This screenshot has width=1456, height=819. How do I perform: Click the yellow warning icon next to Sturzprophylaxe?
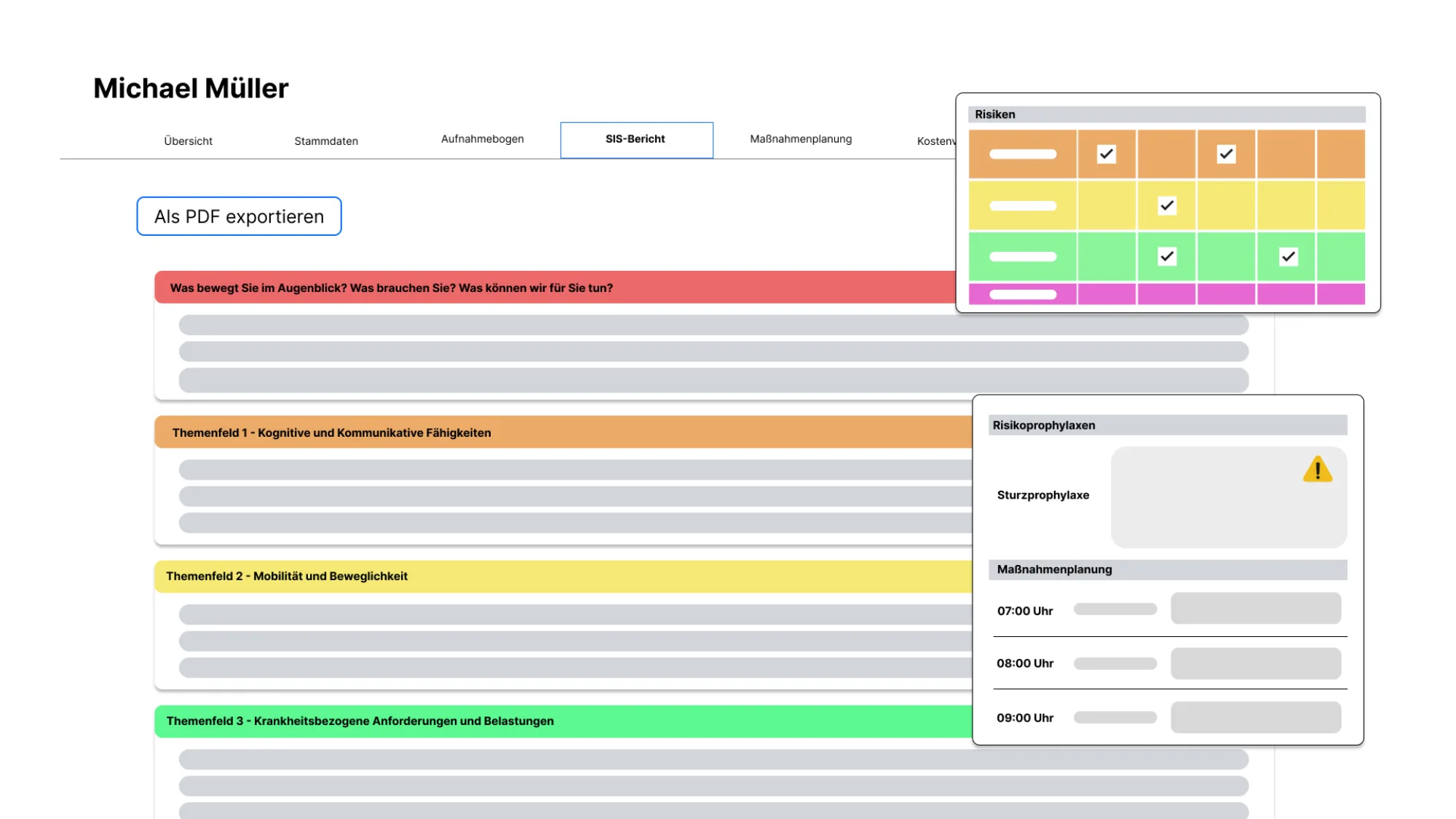(1318, 470)
